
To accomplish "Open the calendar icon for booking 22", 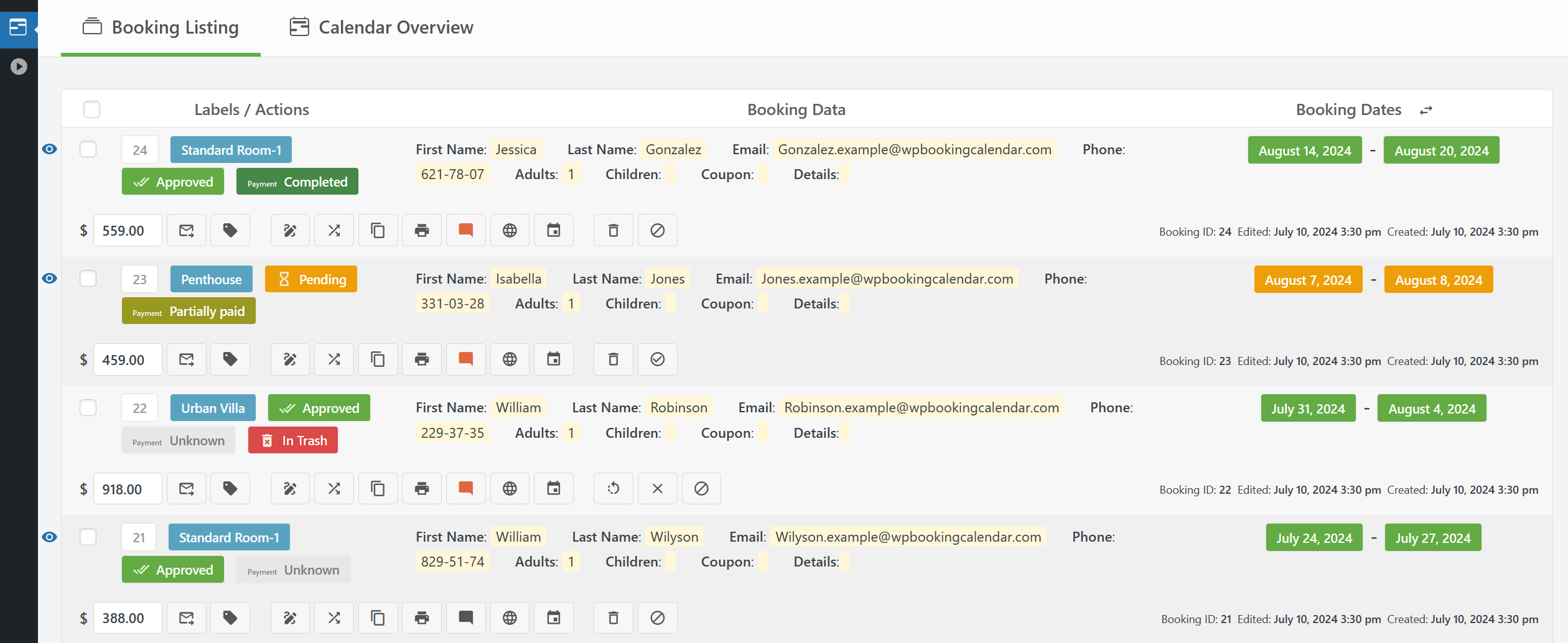I will (x=553, y=489).
